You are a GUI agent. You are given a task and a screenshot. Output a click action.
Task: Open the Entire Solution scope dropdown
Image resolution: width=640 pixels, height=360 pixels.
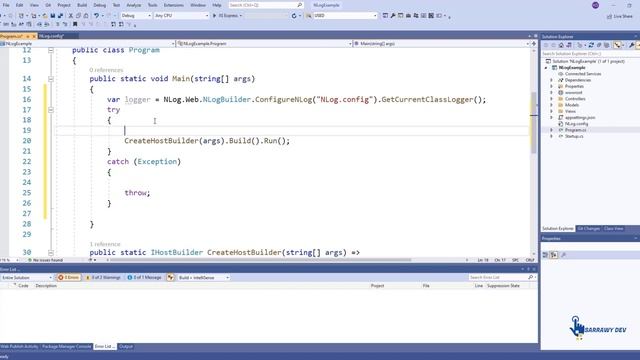pyautogui.click(x=27, y=278)
